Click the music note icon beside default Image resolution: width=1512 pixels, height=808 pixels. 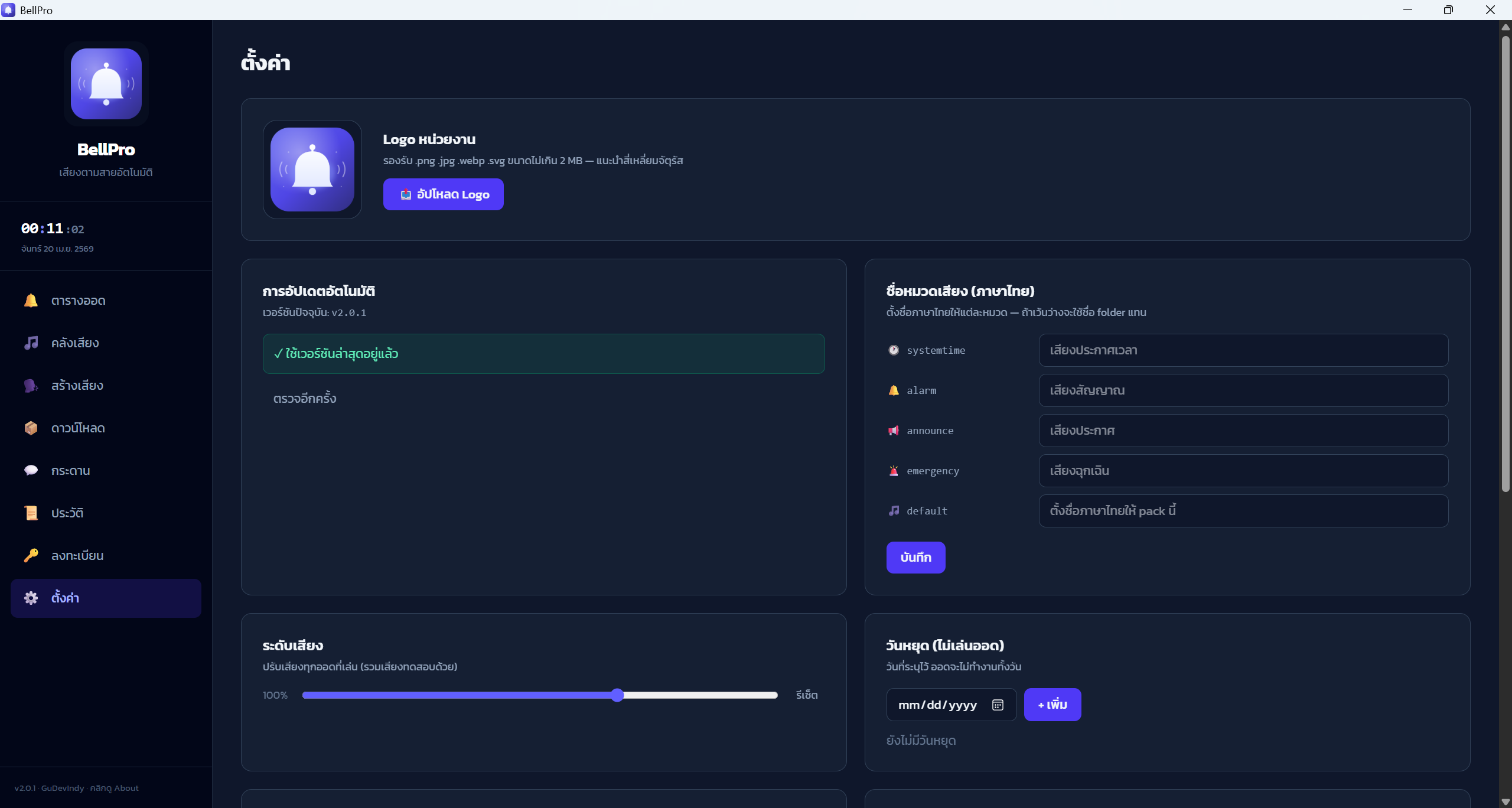(894, 511)
